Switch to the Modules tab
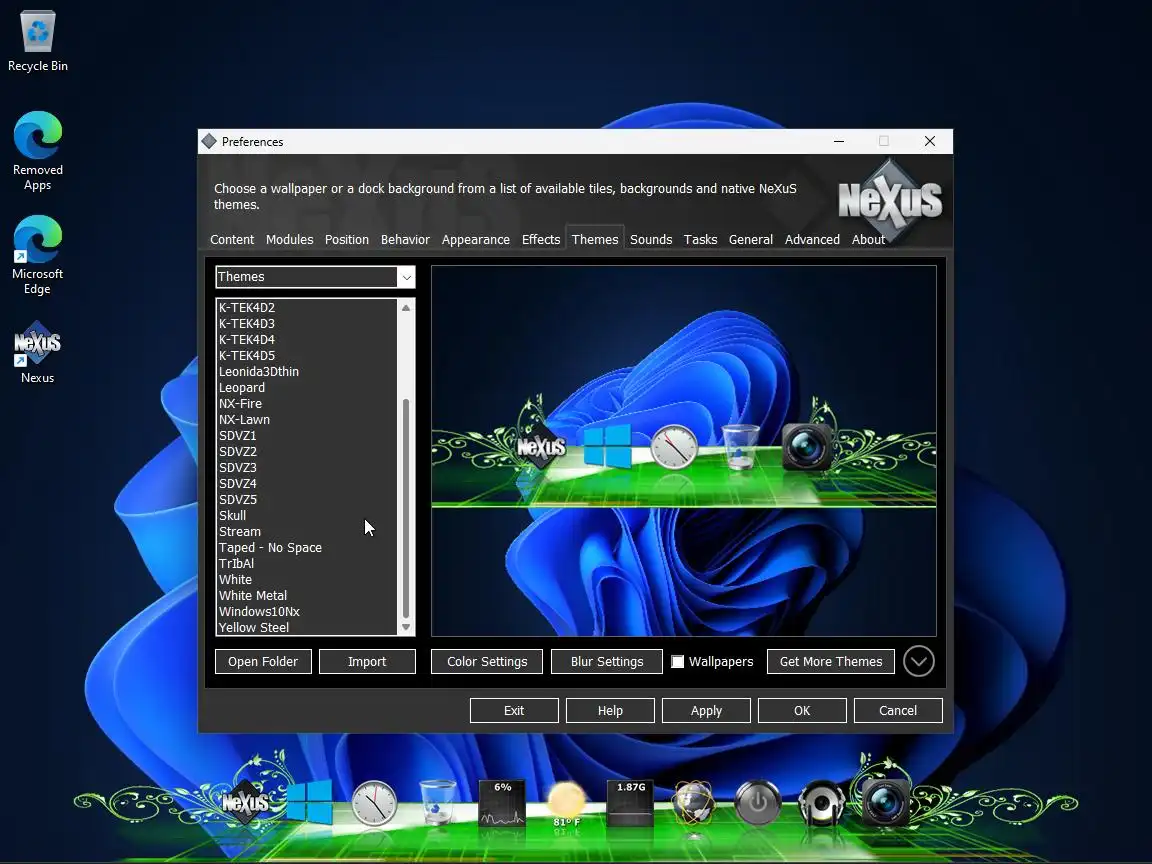 [289, 240]
